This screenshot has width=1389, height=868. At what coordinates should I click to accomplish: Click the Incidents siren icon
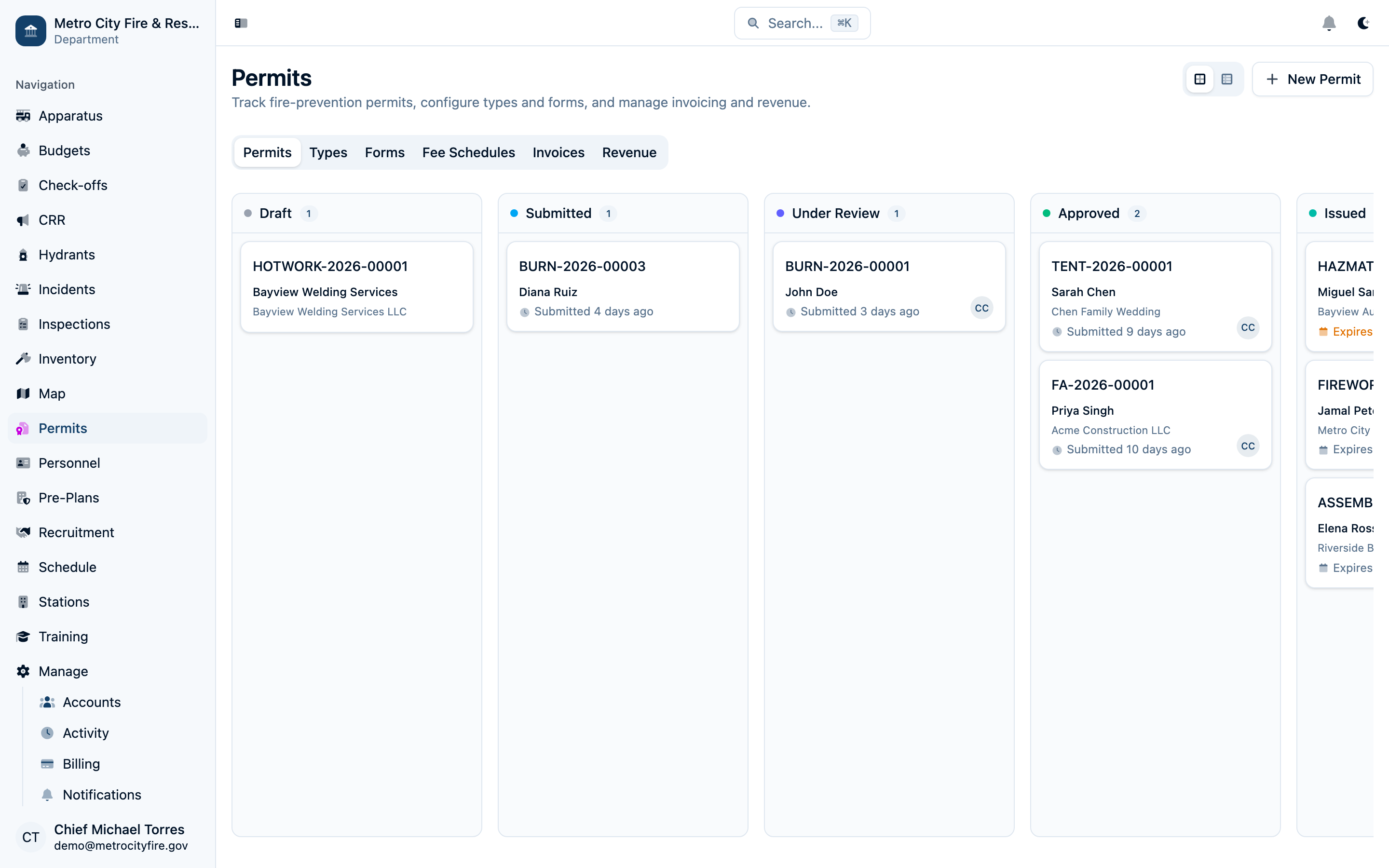23,289
